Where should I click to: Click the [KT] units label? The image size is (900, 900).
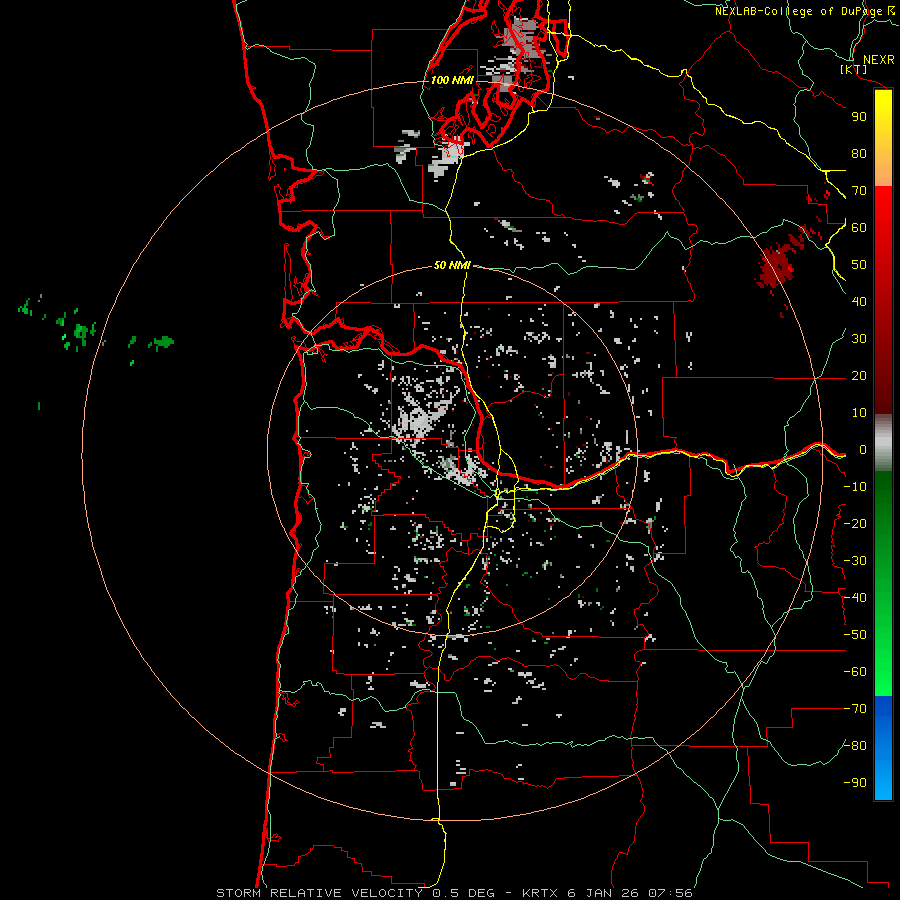(854, 69)
